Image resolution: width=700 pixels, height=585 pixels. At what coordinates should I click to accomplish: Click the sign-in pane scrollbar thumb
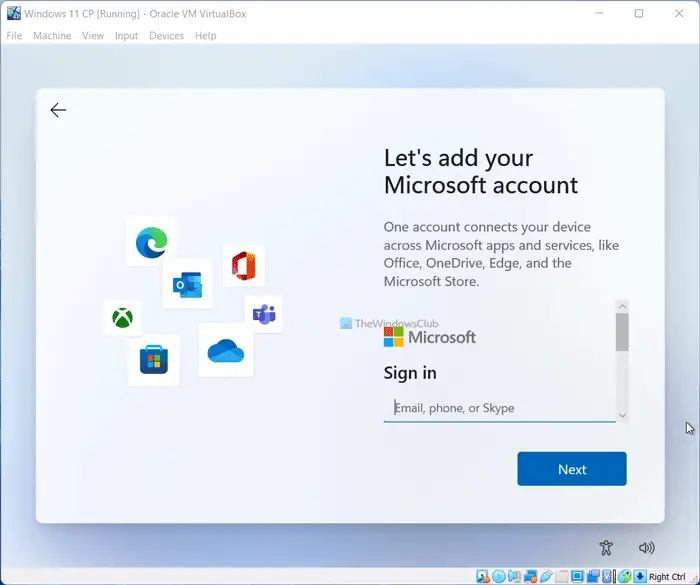coord(622,332)
